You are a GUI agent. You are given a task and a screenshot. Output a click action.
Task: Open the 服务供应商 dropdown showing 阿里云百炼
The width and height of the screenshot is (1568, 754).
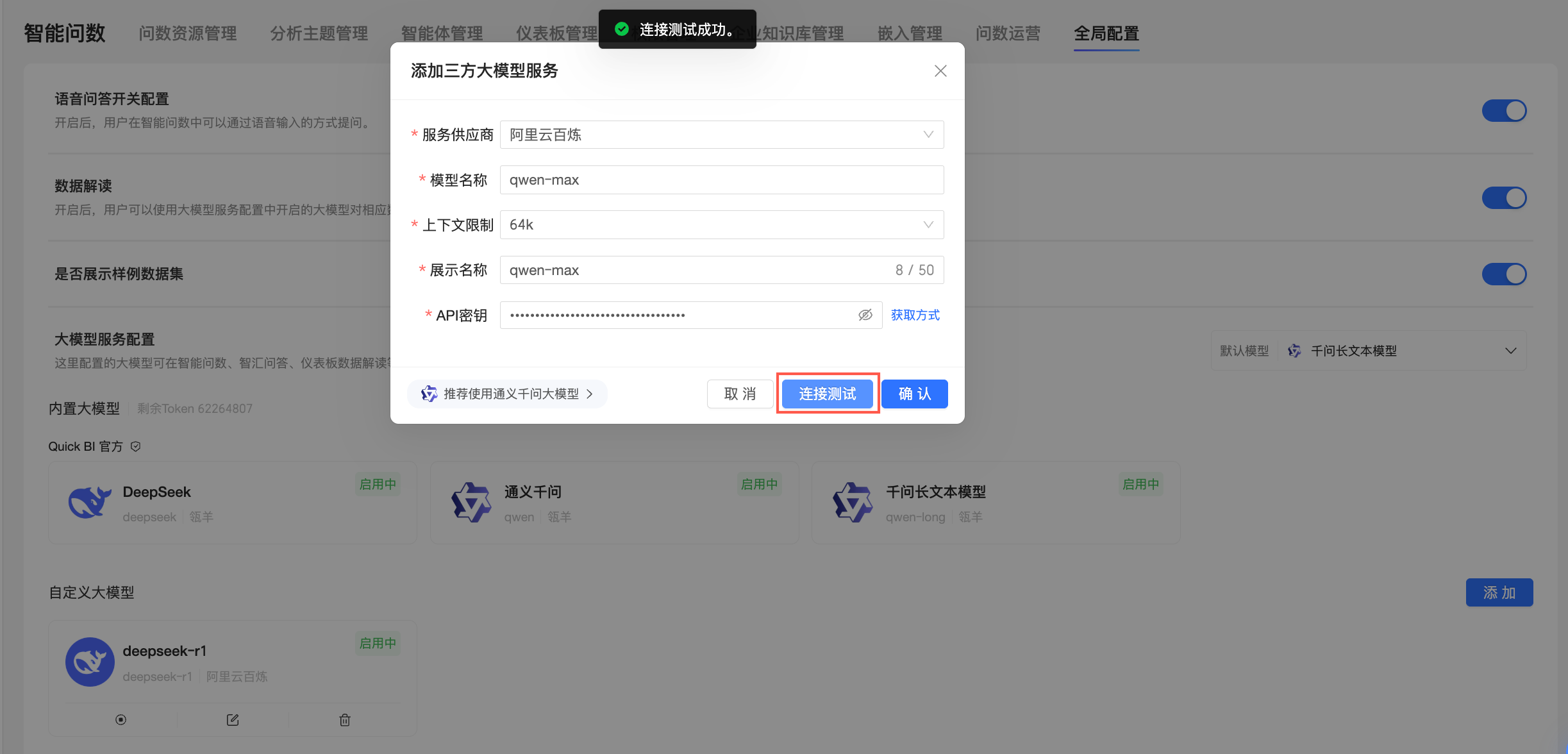tap(721, 135)
